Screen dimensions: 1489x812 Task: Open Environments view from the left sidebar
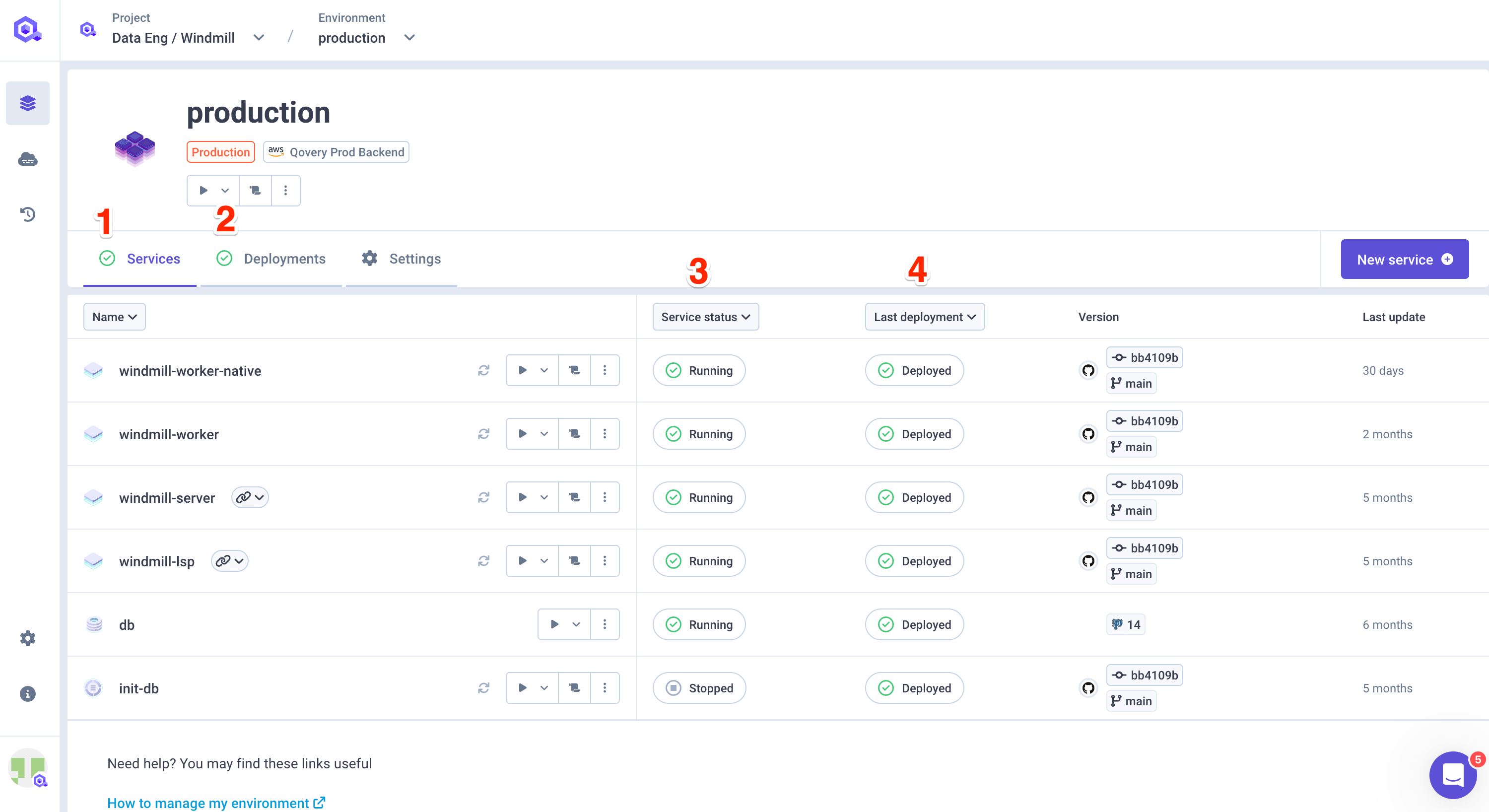[x=28, y=103]
